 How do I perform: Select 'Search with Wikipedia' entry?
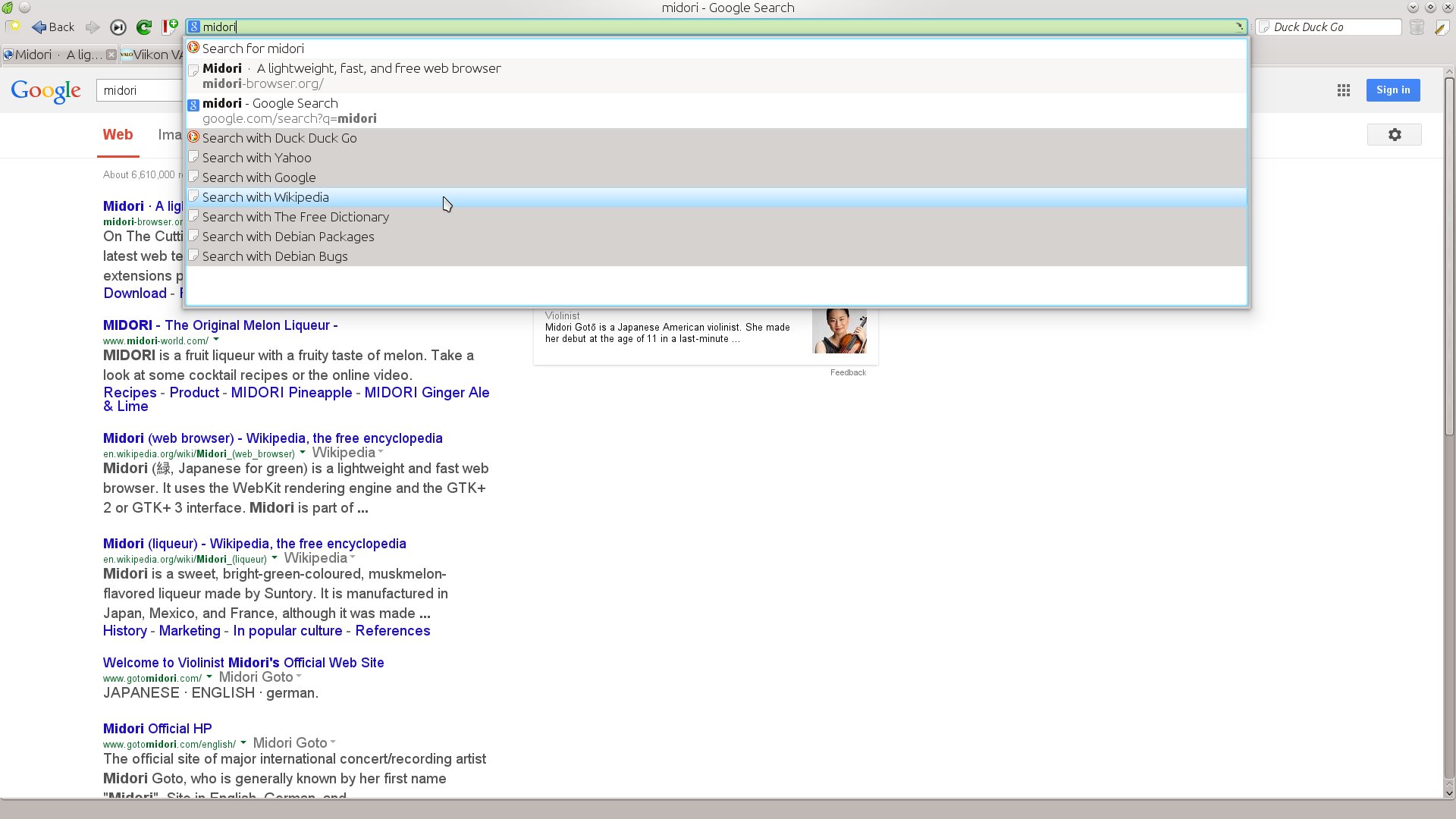coord(717,197)
